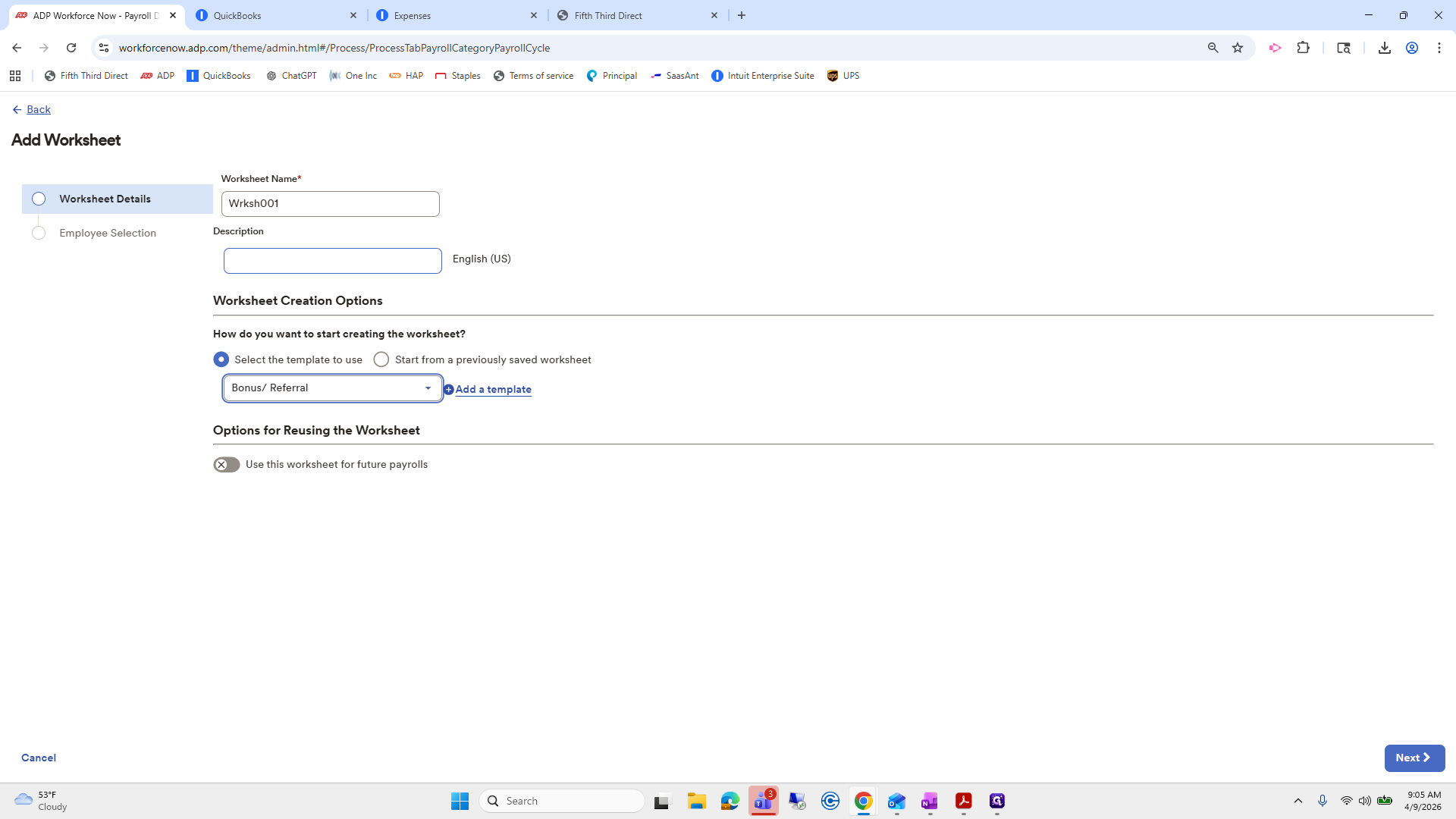This screenshot has width=1456, height=819.
Task: Close the Fifth Third Direct tab
Action: click(714, 15)
